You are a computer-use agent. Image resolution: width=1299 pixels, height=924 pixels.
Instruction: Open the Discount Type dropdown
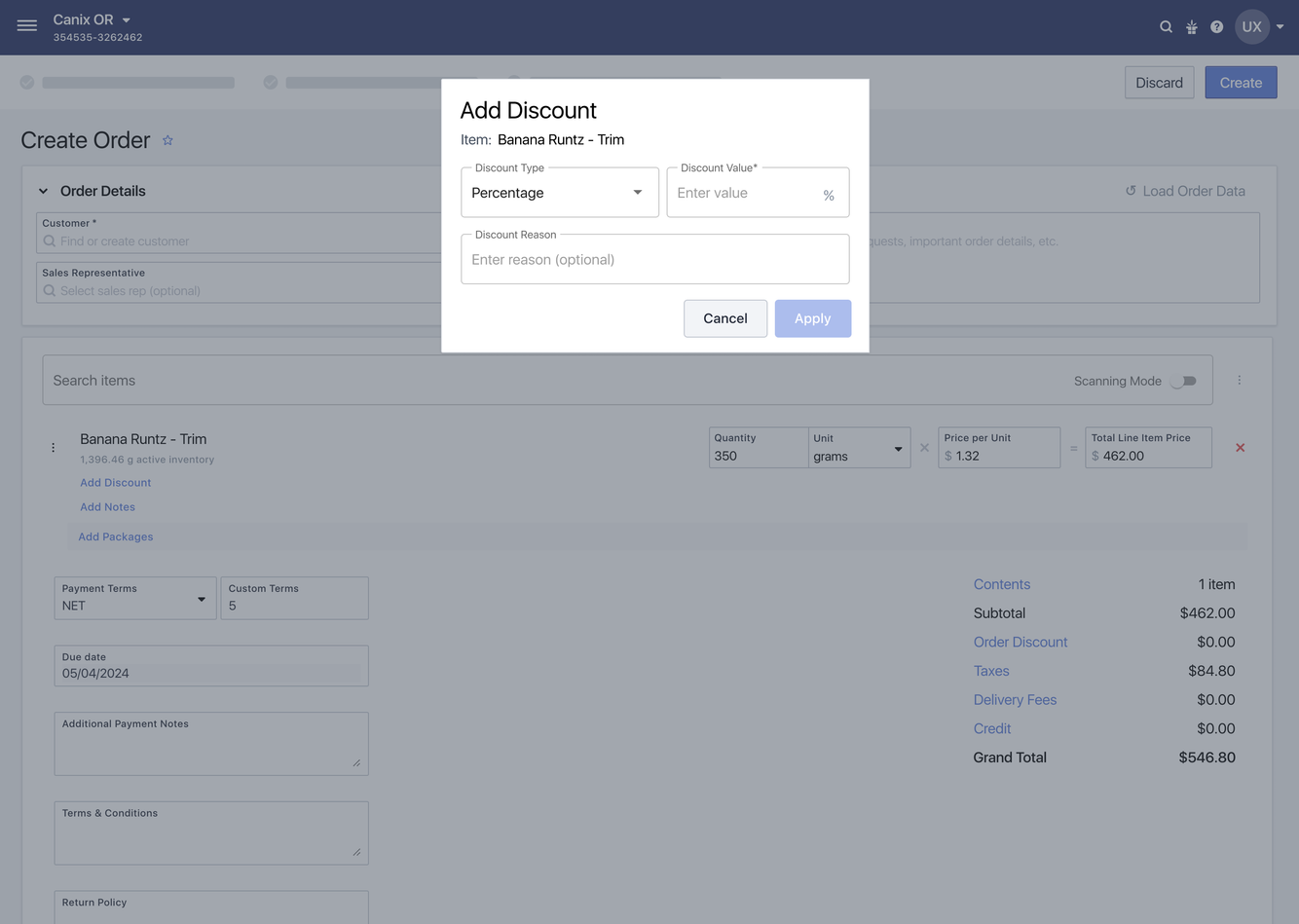pyautogui.click(x=559, y=193)
